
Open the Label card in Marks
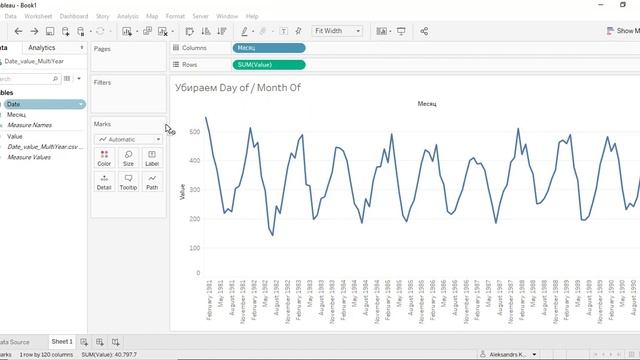coord(152,158)
